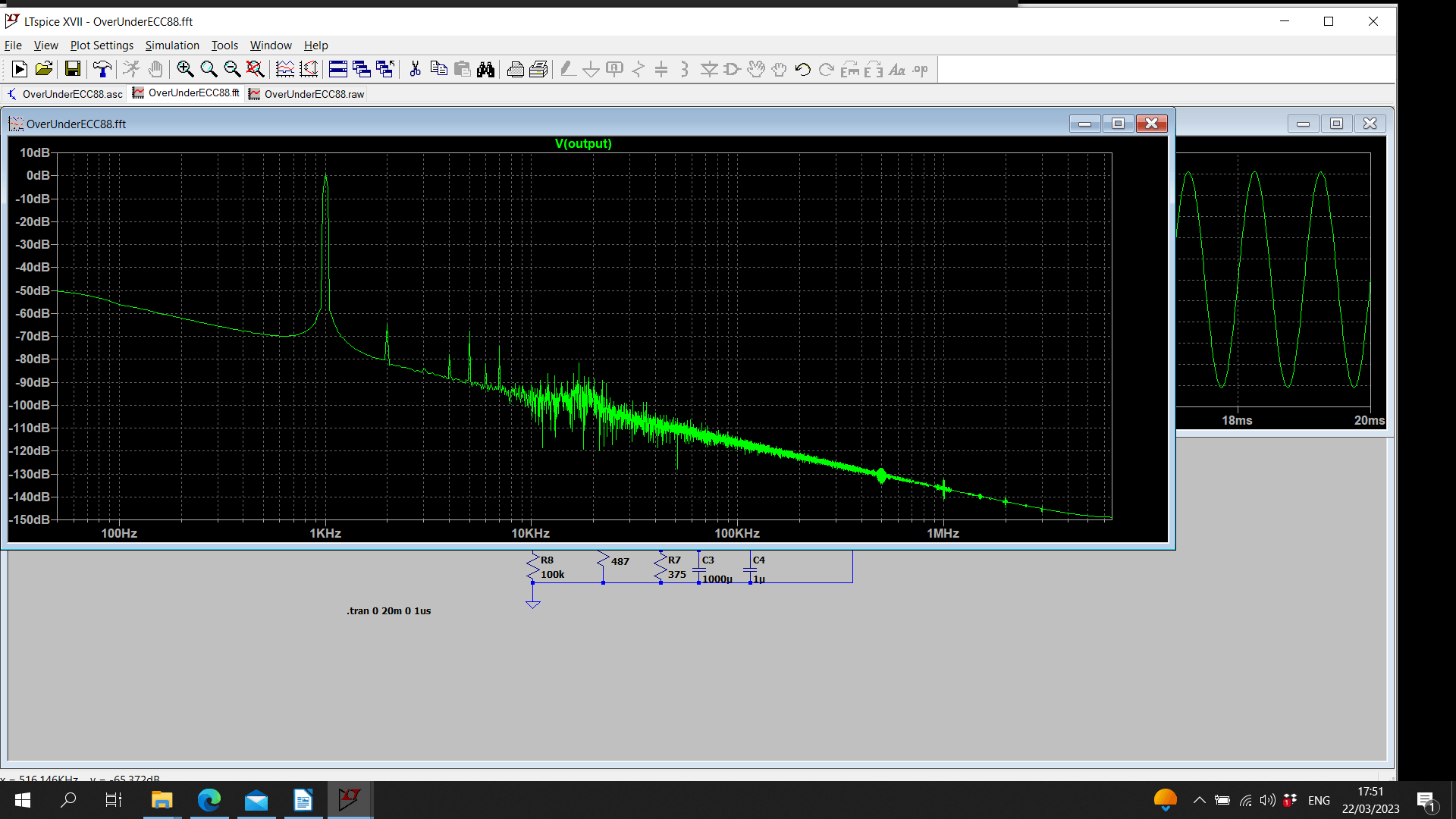
Task: Click the Zoom to Fit icon
Action: [x=256, y=70]
